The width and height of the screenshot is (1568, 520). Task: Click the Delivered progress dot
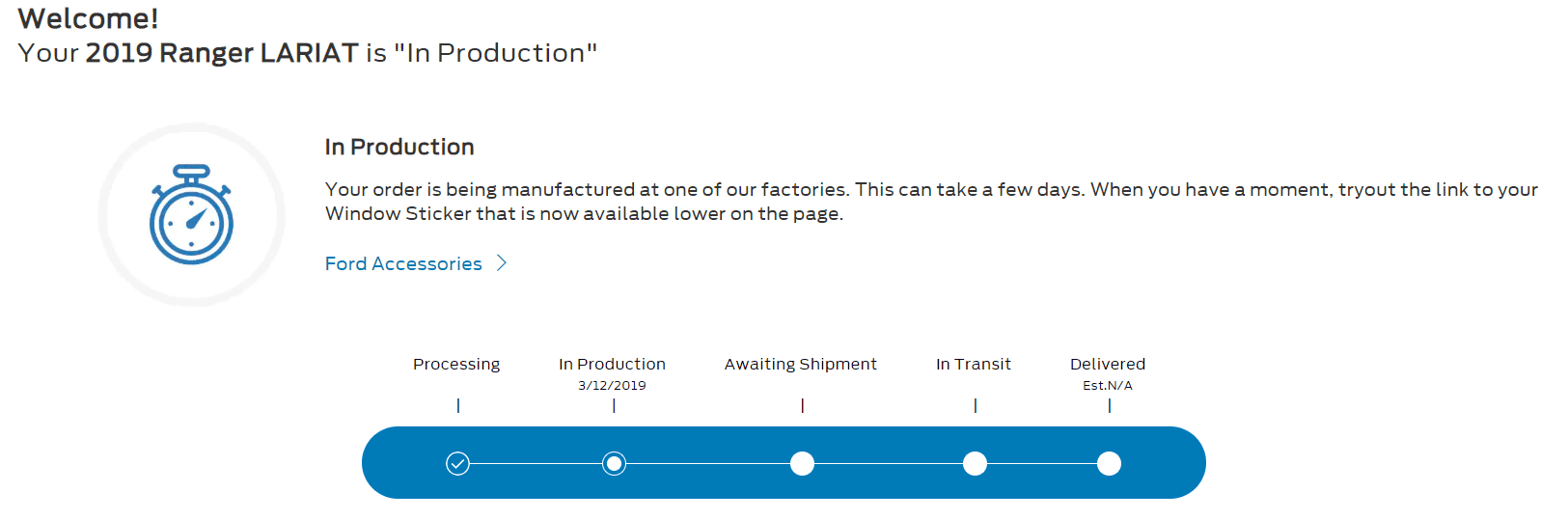[1109, 464]
